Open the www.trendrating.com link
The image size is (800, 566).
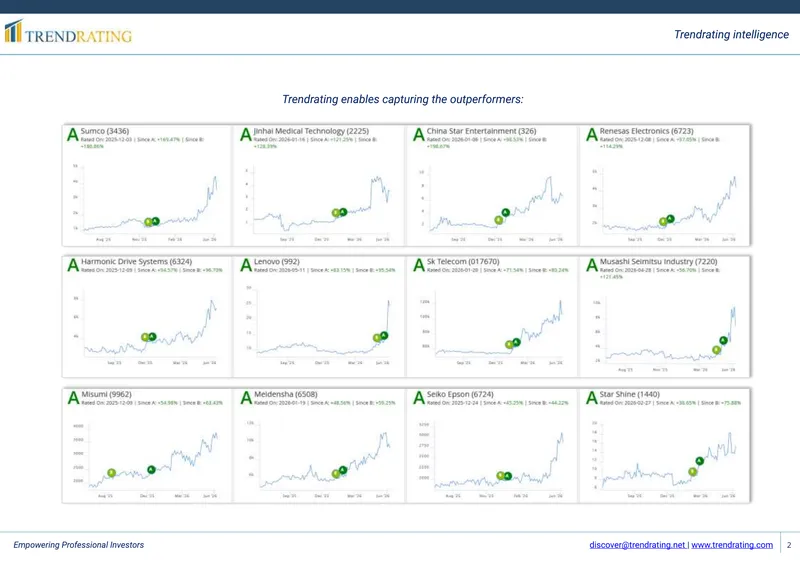tap(732, 545)
